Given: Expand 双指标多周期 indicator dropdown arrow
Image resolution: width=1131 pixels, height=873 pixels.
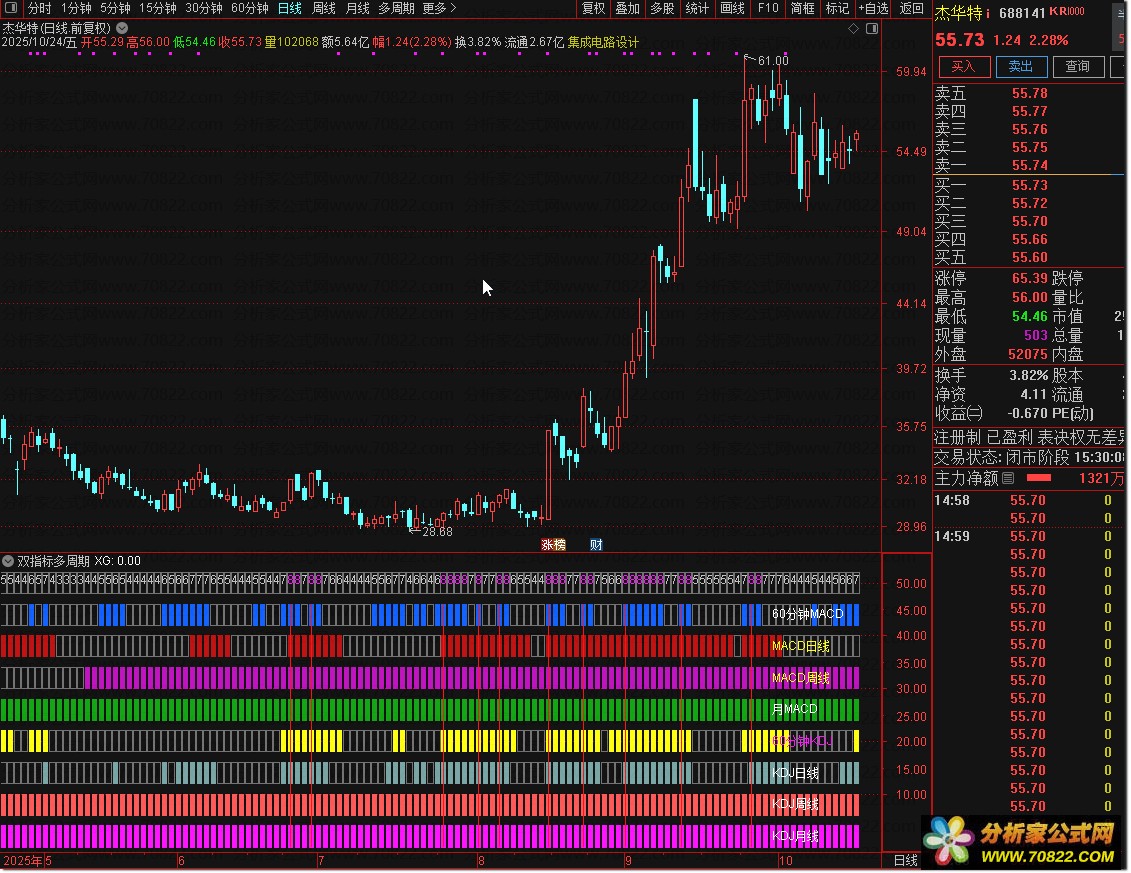Looking at the screenshot, I should 8,561.
